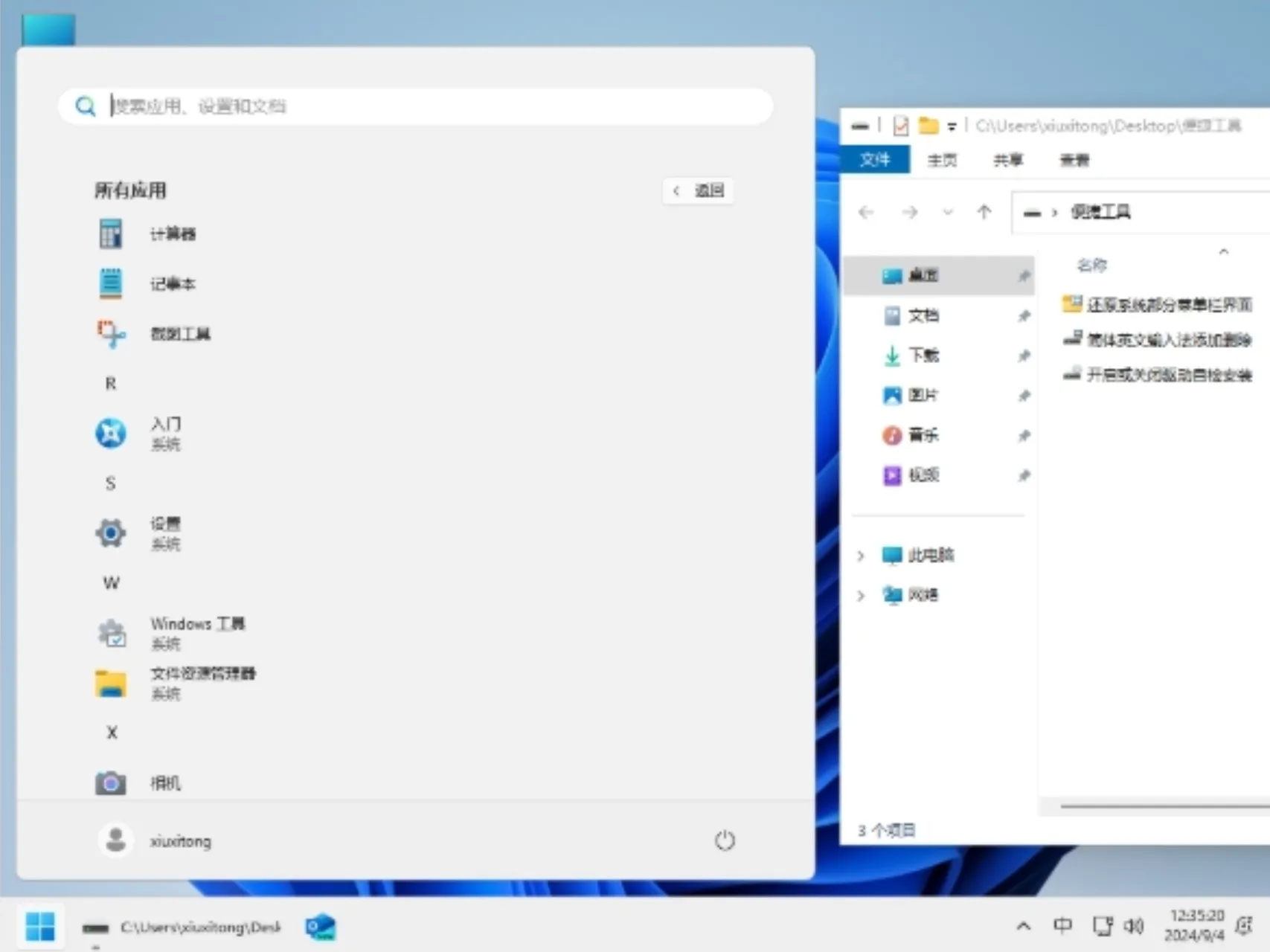Screen dimensions: 1270x952
Task: Open the Mail app from the taskbar
Action: tap(320, 926)
